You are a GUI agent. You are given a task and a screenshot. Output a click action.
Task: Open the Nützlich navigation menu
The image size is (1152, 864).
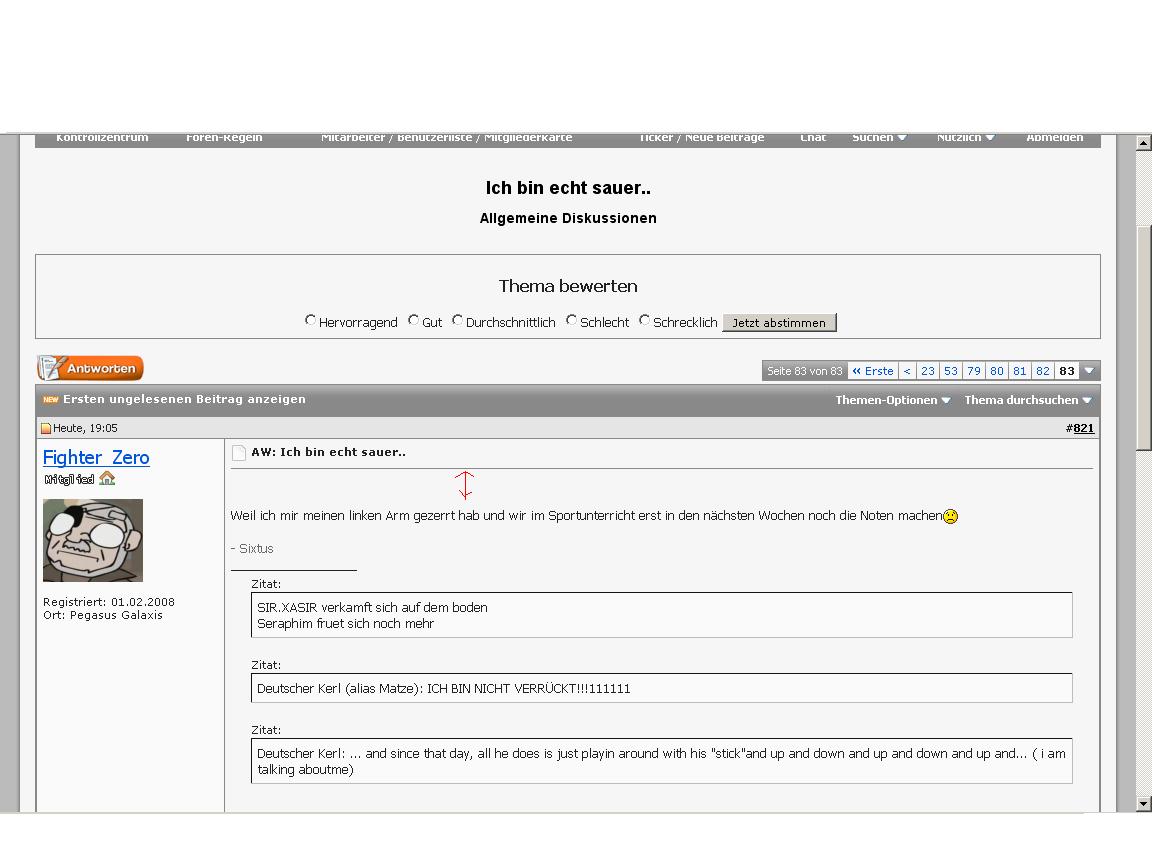coord(965,138)
